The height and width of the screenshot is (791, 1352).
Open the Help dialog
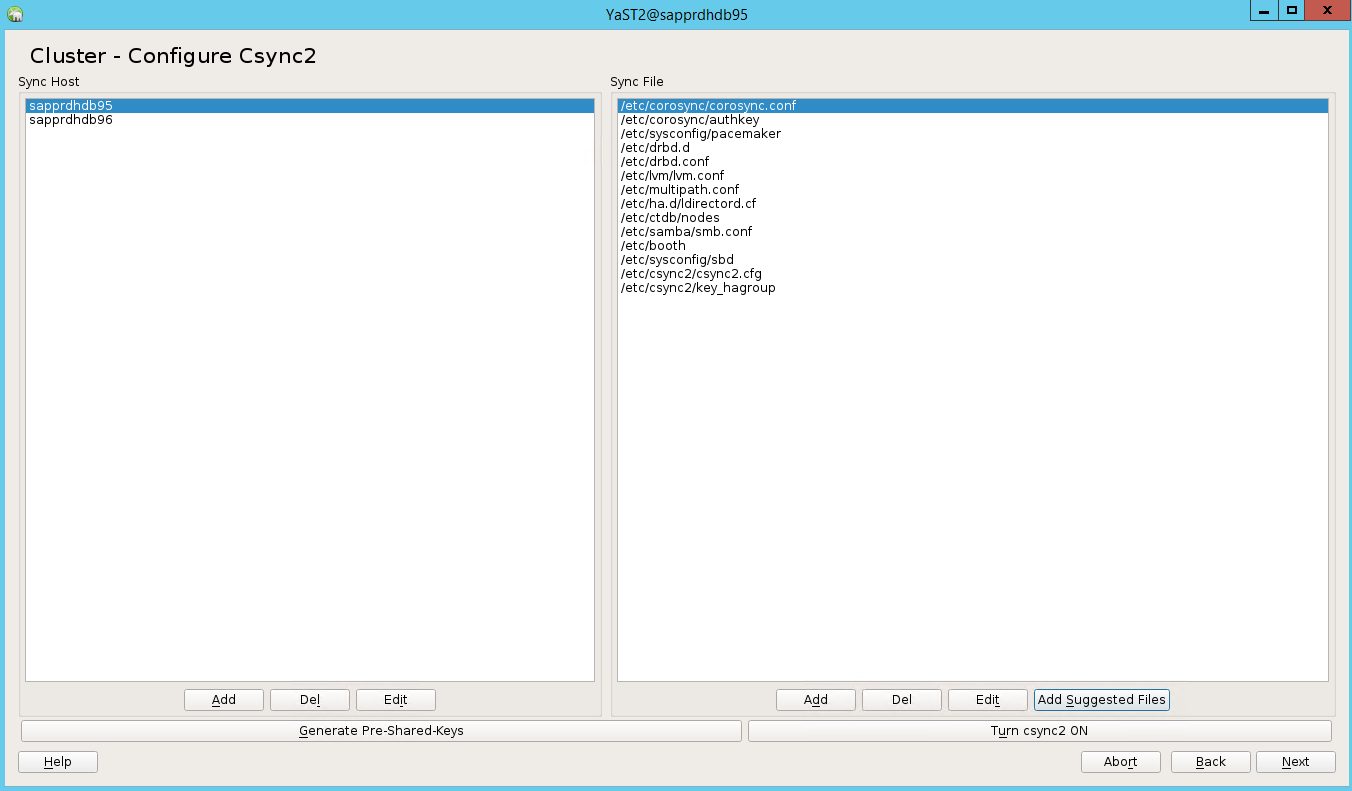58,762
